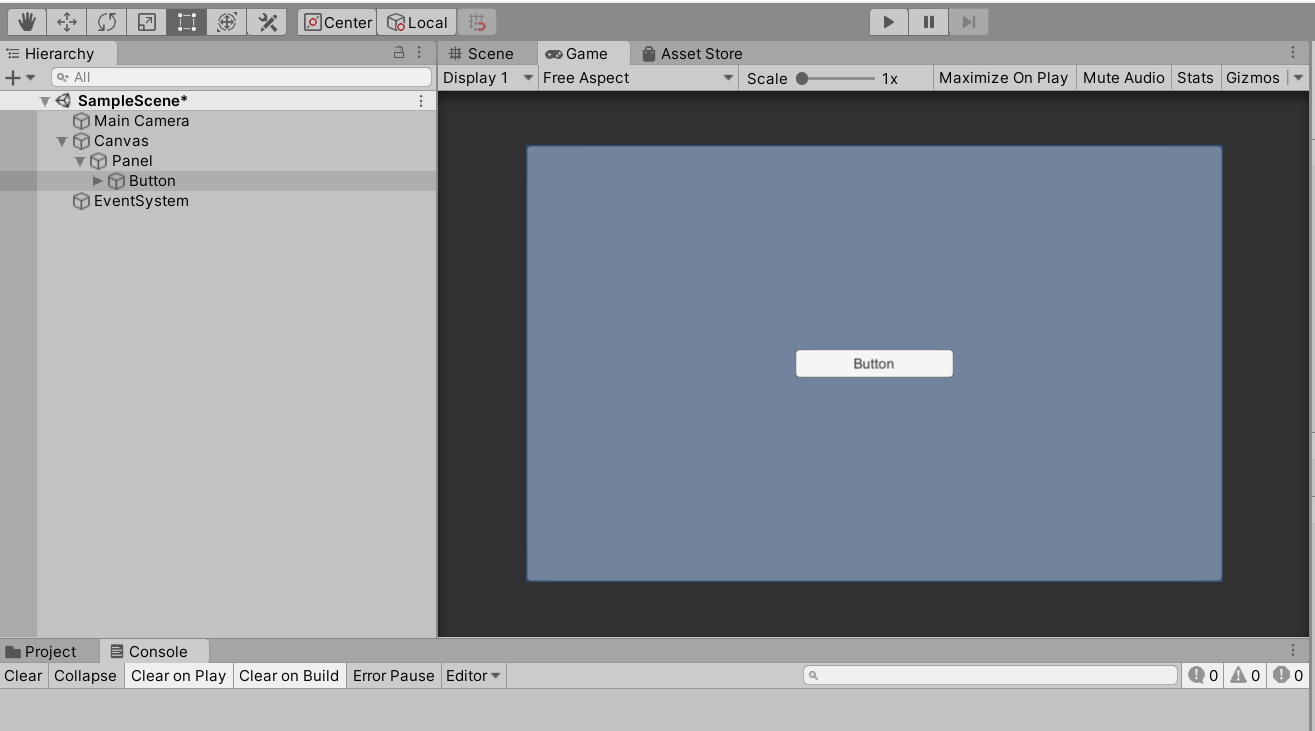Click Maximize On Play
The height and width of the screenshot is (731, 1315).
point(1004,77)
